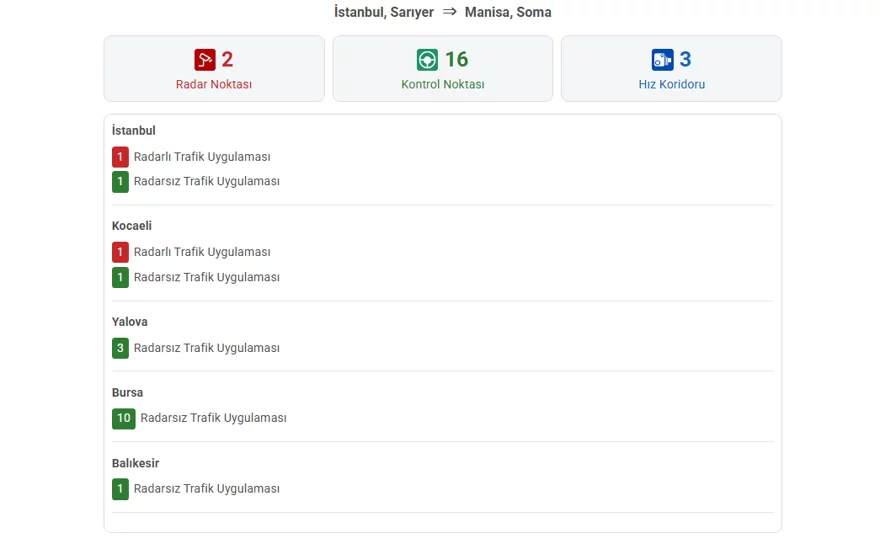Select İstanbul Radarlı Trafik Uygulaması entry
880x544 pixels.
point(202,157)
